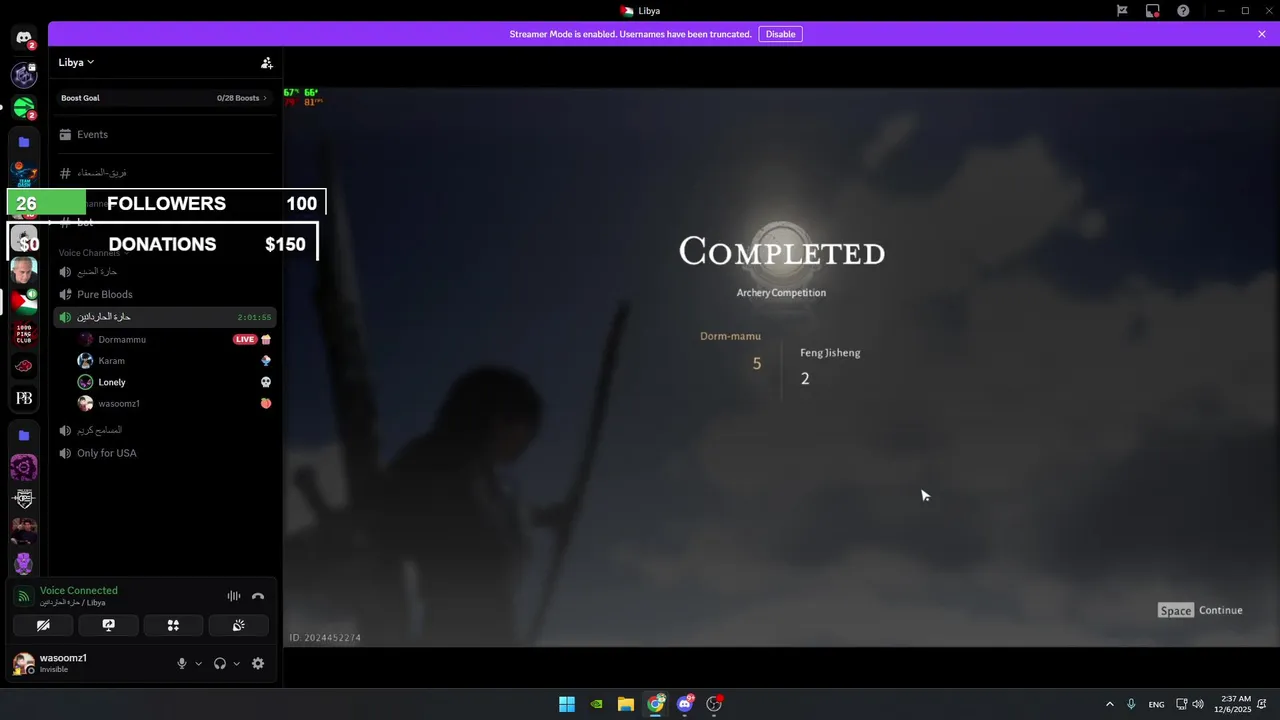Open File Explorer from taskbar
The height and width of the screenshot is (720, 1280).
point(625,704)
